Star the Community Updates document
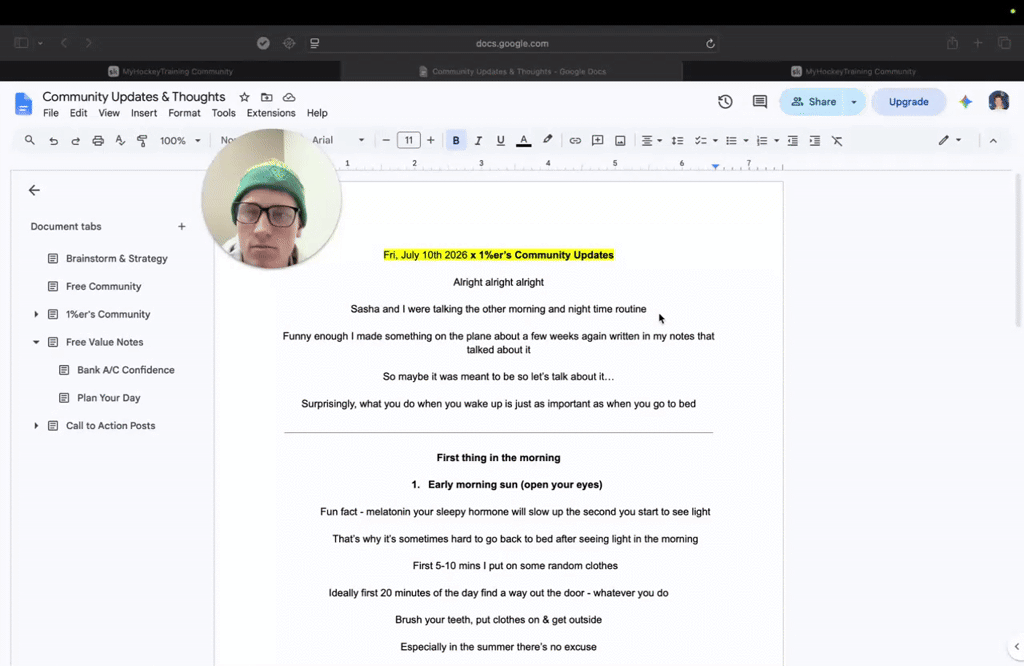Viewport: 1024px width, 666px height. point(244,97)
